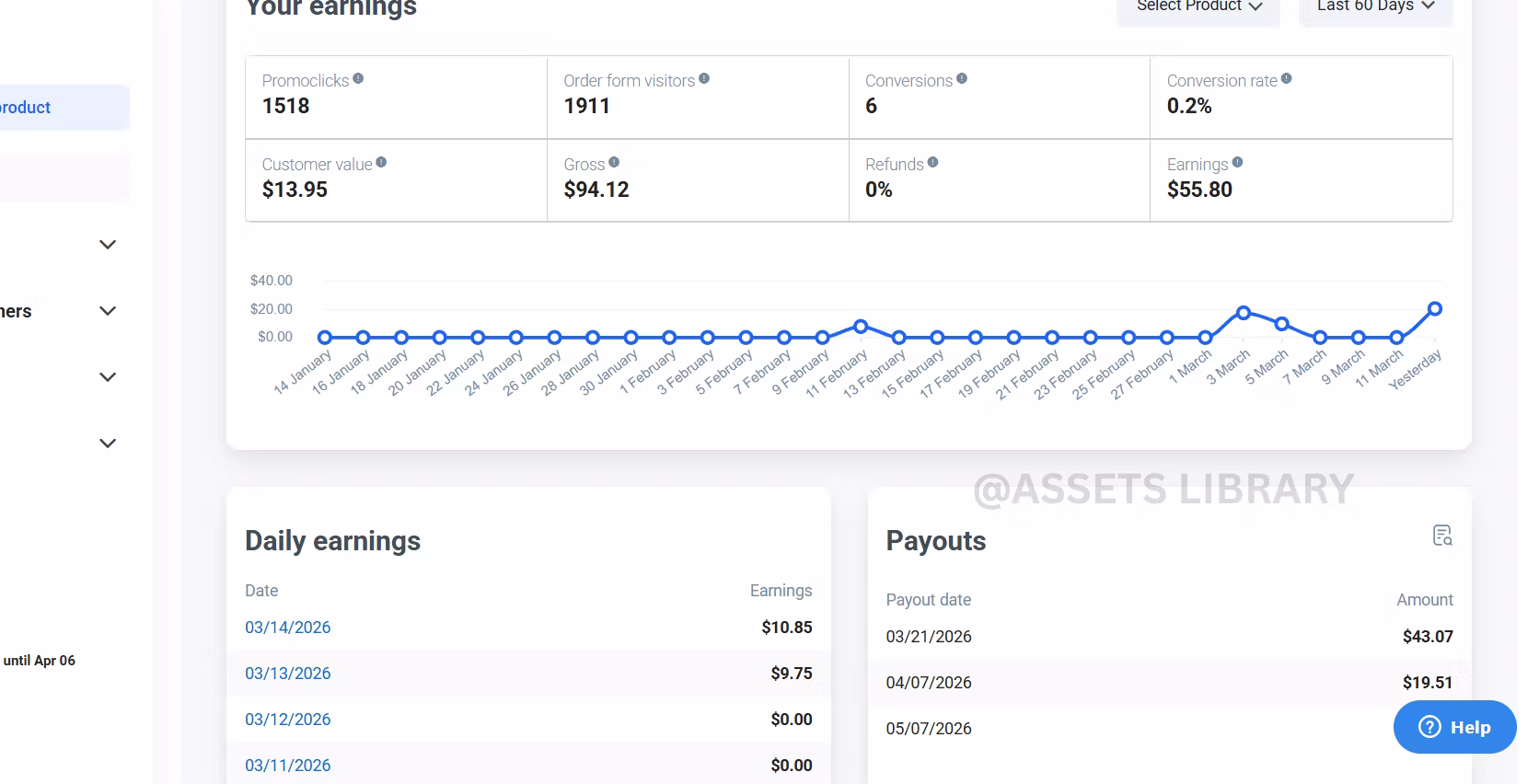Open the 03/13/2026 daily earnings link
Image resolution: width=1539 pixels, height=784 pixels.
pyautogui.click(x=288, y=674)
